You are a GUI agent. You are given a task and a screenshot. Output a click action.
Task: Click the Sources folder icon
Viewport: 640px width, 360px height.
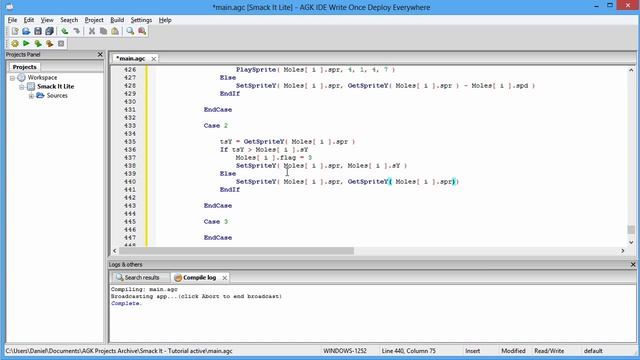40,96
